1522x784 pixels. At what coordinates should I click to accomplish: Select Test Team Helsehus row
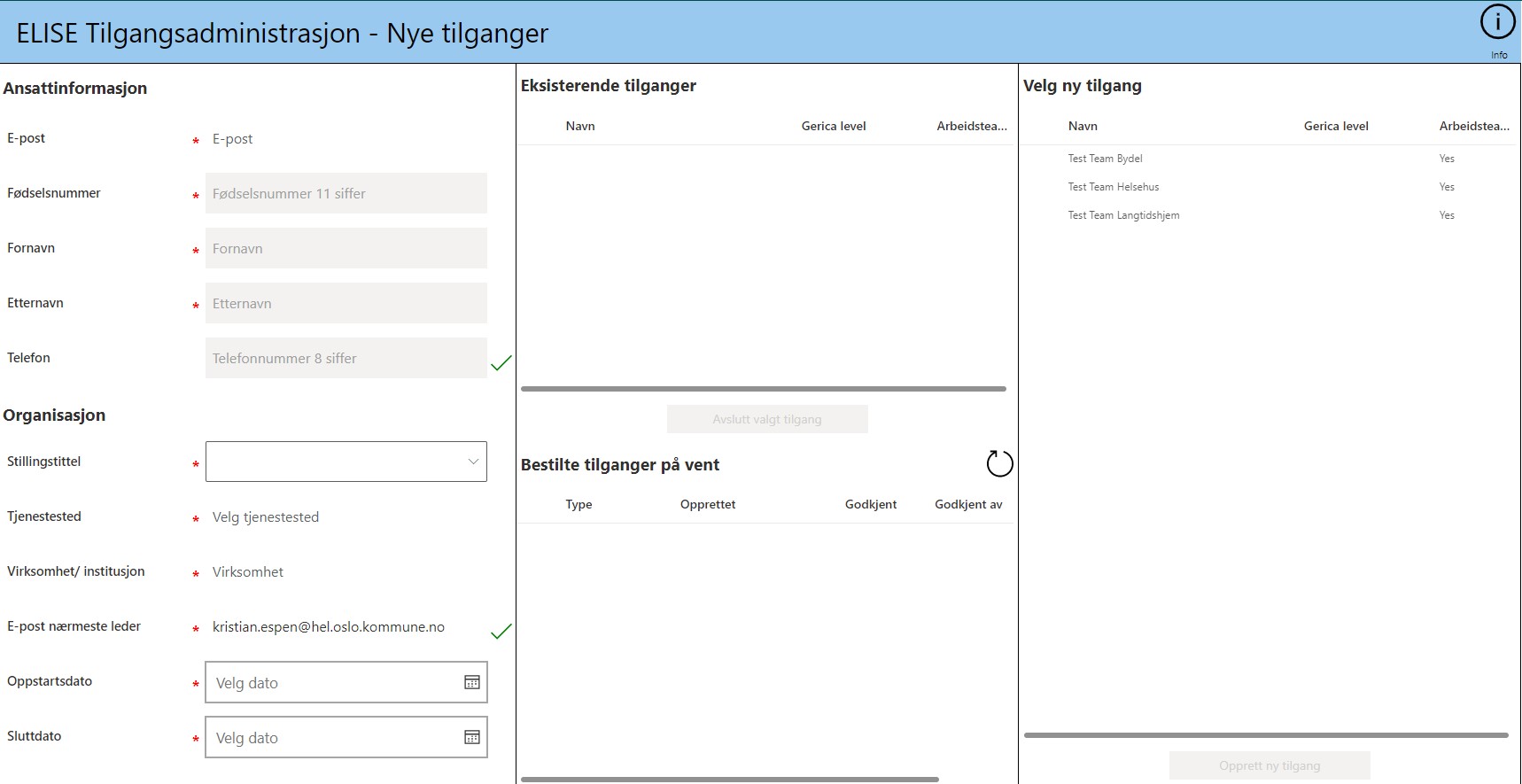[x=1269, y=187]
